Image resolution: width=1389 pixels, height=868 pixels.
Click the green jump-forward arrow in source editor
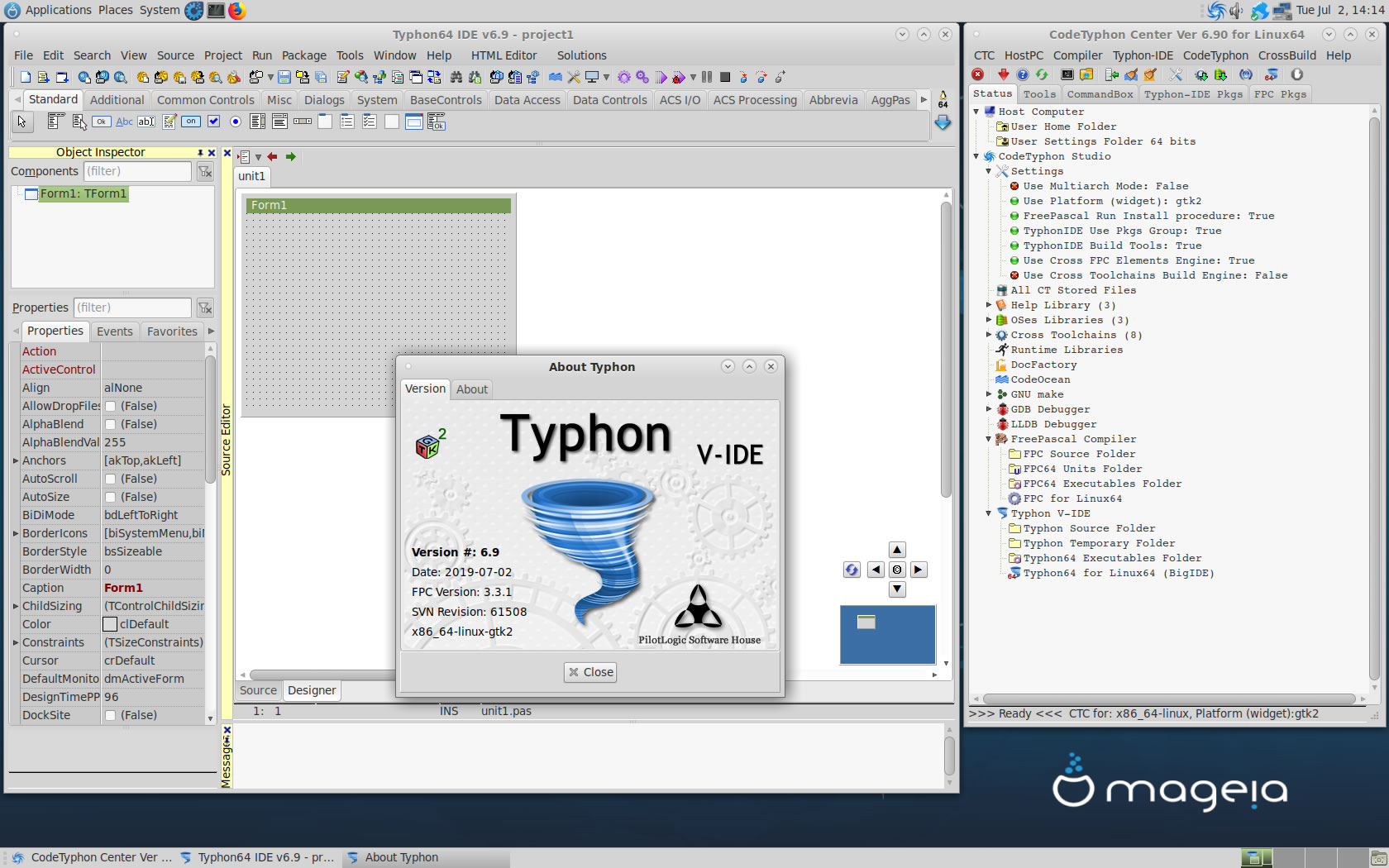click(290, 156)
